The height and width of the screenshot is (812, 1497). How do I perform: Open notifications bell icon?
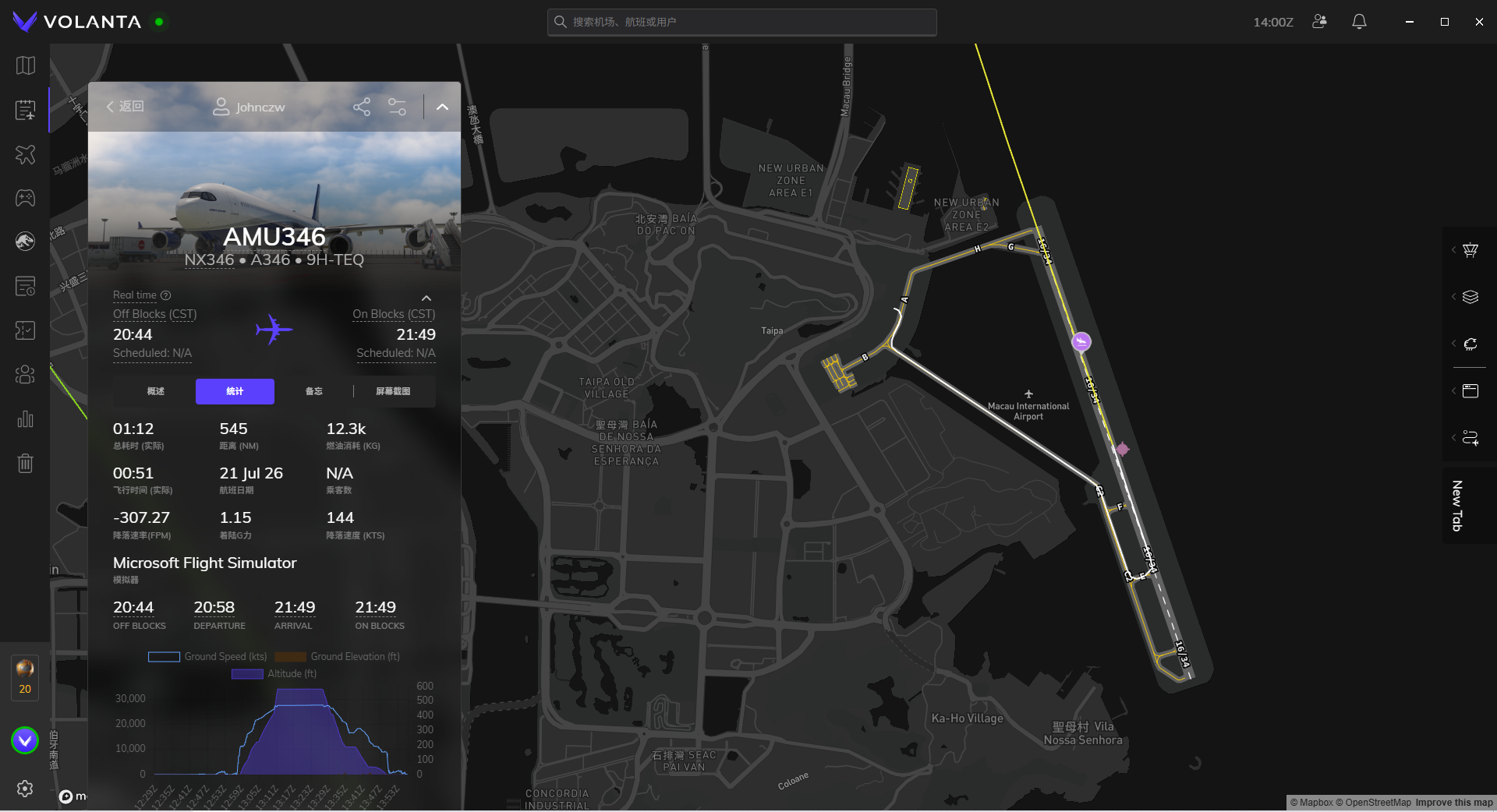[1359, 22]
